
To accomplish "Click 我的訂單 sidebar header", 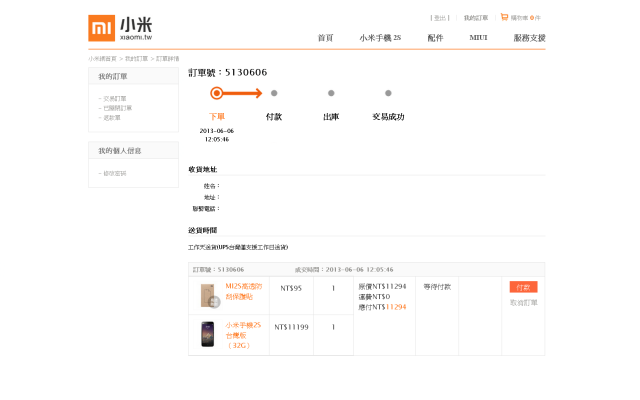I will (x=113, y=76).
